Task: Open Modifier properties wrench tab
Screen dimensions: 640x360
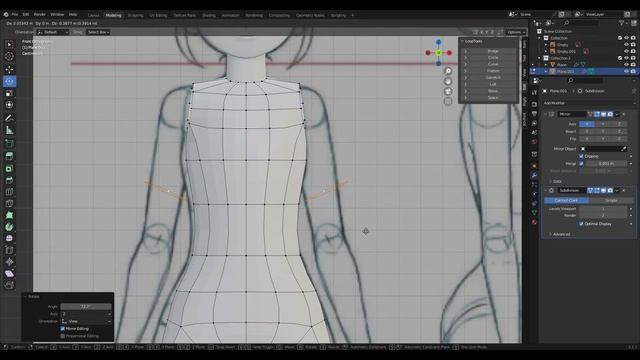Action: point(534,175)
